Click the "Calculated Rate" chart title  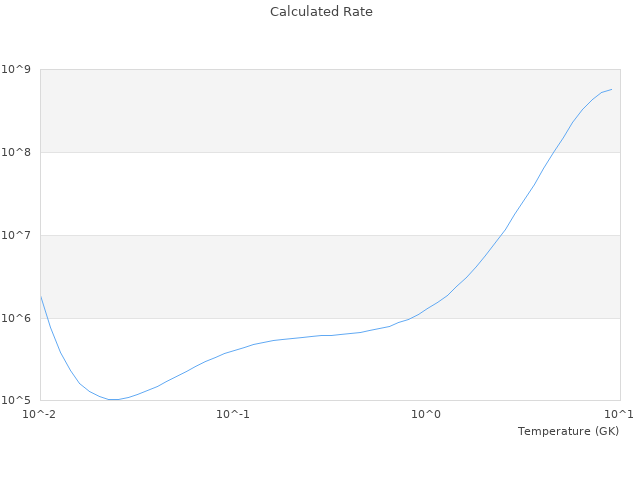(x=320, y=12)
